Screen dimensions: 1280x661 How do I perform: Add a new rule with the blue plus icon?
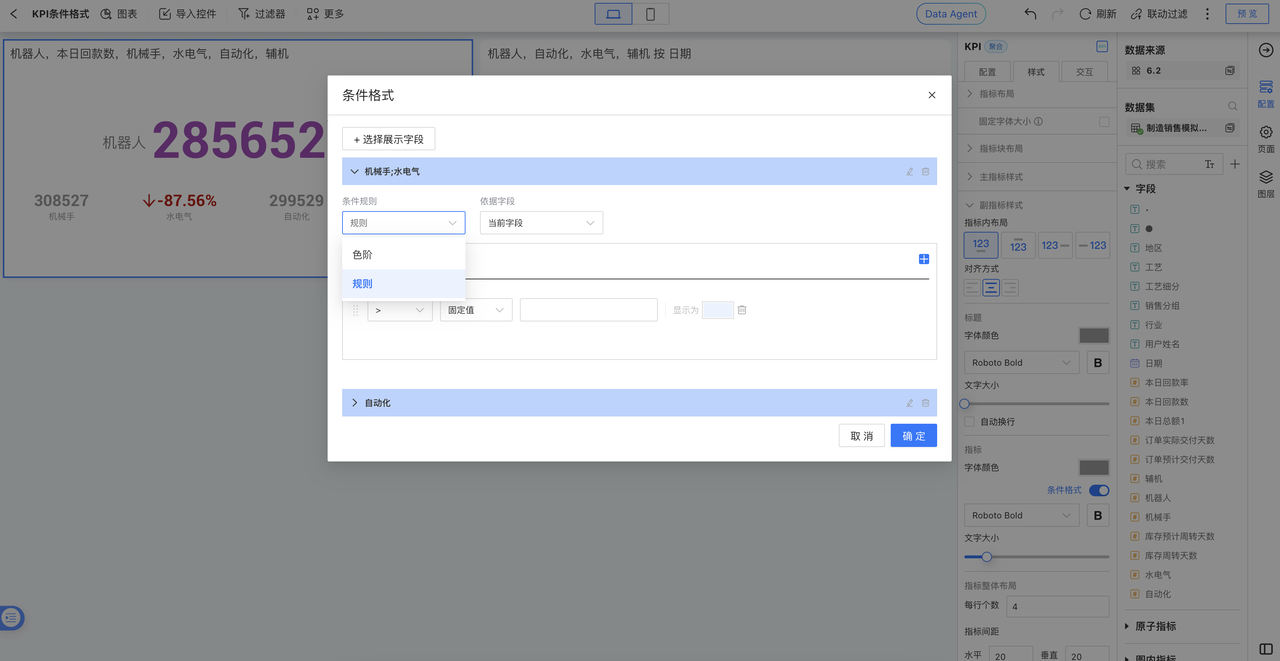pos(924,259)
